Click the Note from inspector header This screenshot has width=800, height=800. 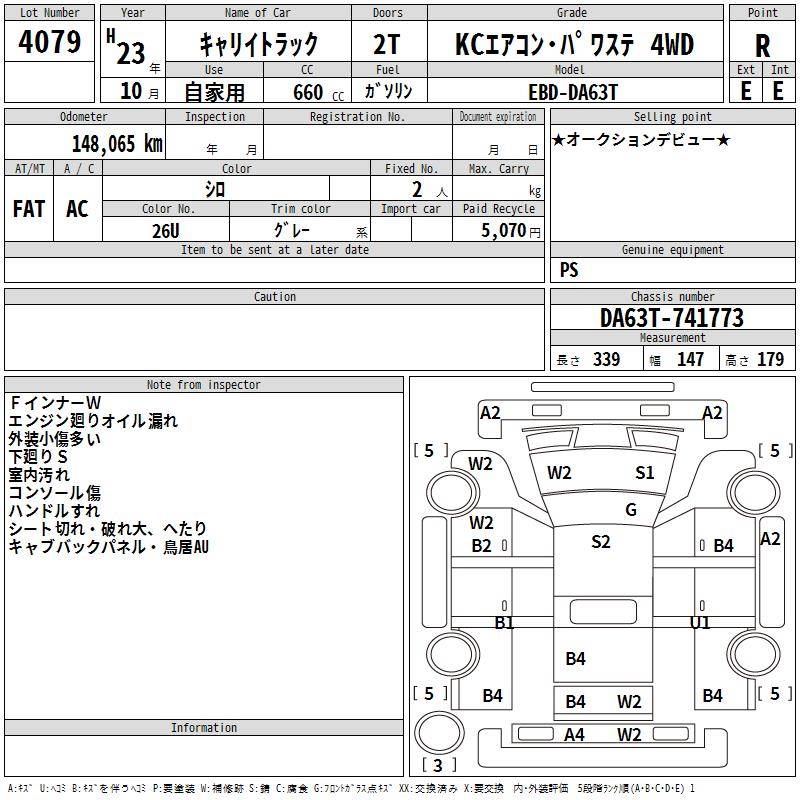coord(204,385)
